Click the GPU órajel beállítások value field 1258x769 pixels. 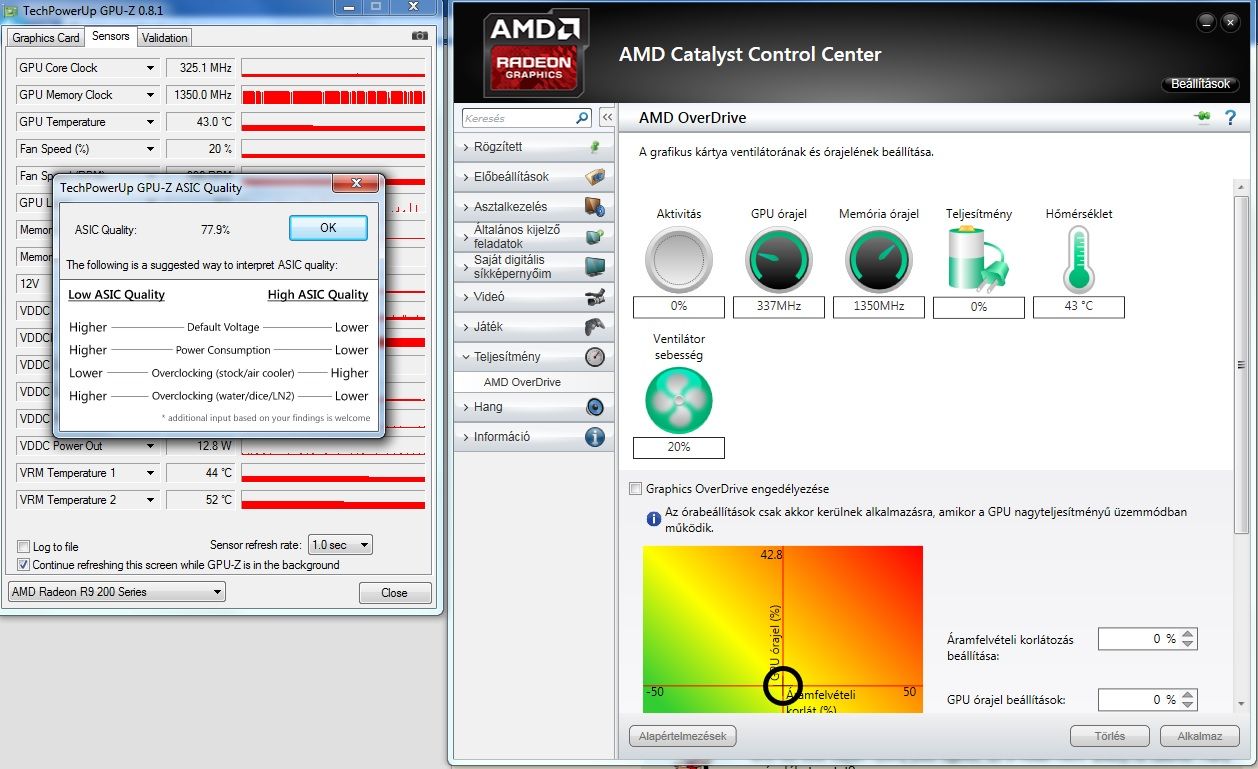(1139, 700)
